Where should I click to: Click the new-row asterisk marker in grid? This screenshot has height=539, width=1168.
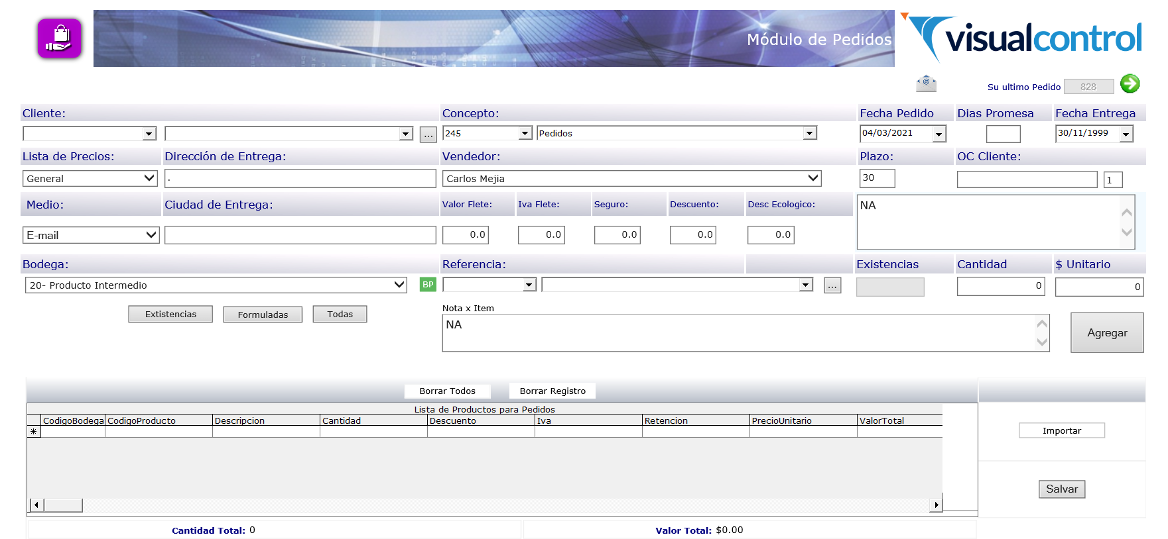coord(34,431)
